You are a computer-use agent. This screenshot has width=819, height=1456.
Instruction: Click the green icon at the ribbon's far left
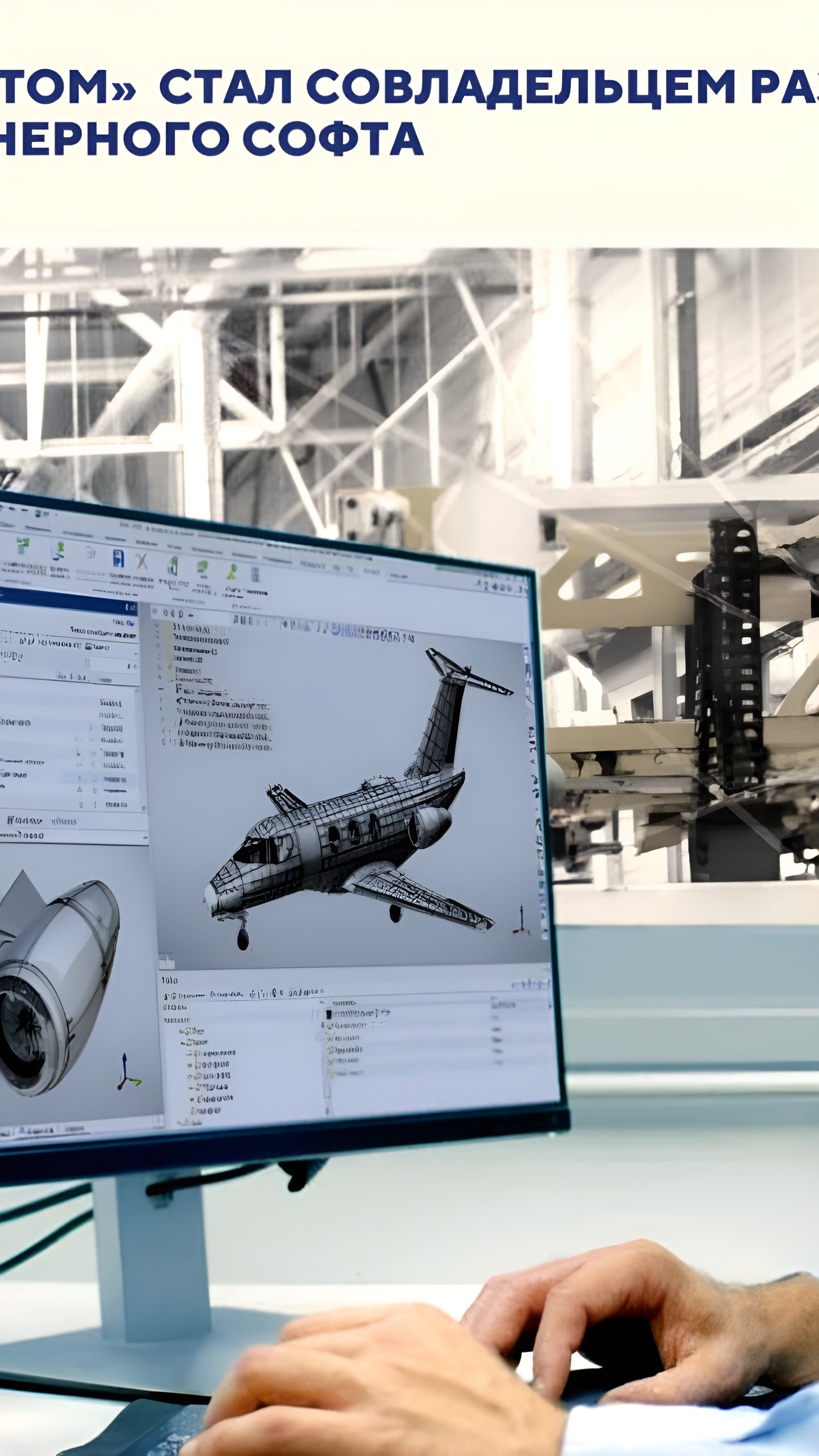click(x=22, y=546)
